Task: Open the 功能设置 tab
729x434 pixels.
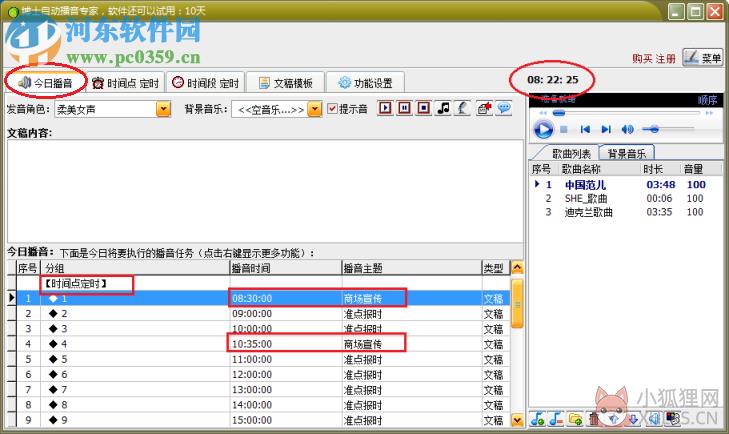Action: 365,83
